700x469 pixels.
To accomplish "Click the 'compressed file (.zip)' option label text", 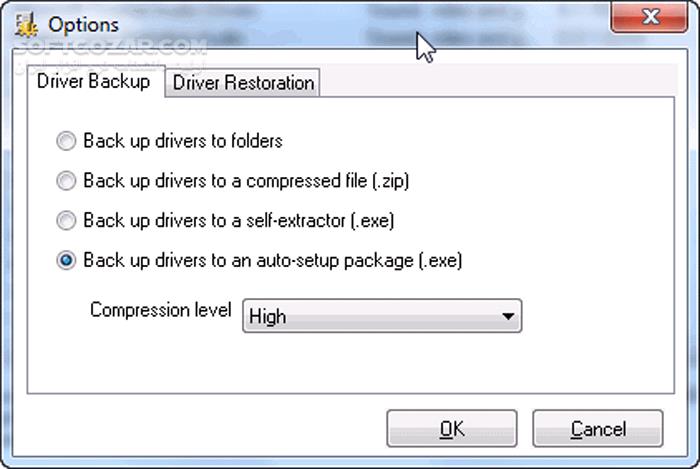I will (x=246, y=181).
